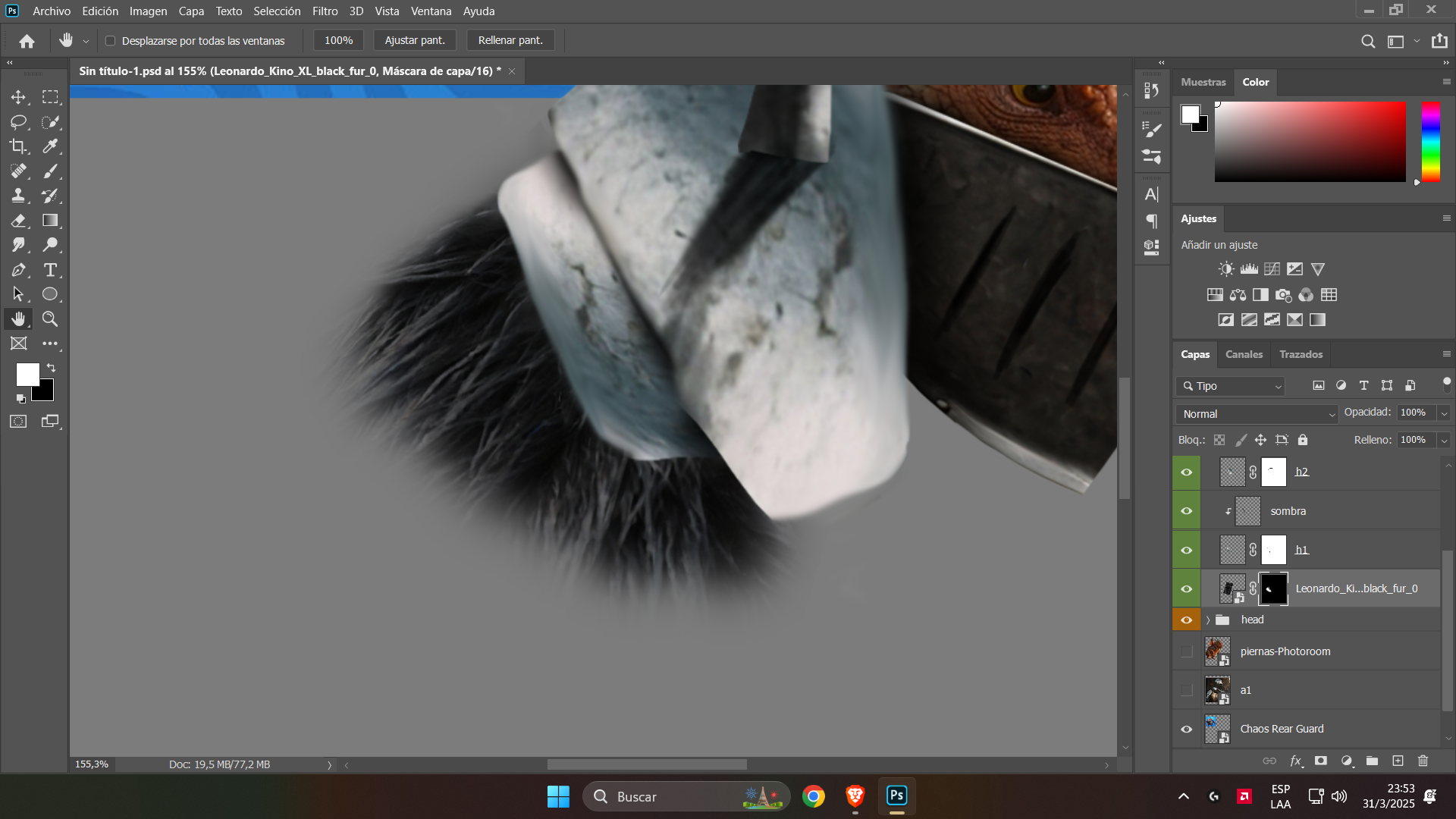
Task: Hide the h2 layer
Action: coord(1187,472)
